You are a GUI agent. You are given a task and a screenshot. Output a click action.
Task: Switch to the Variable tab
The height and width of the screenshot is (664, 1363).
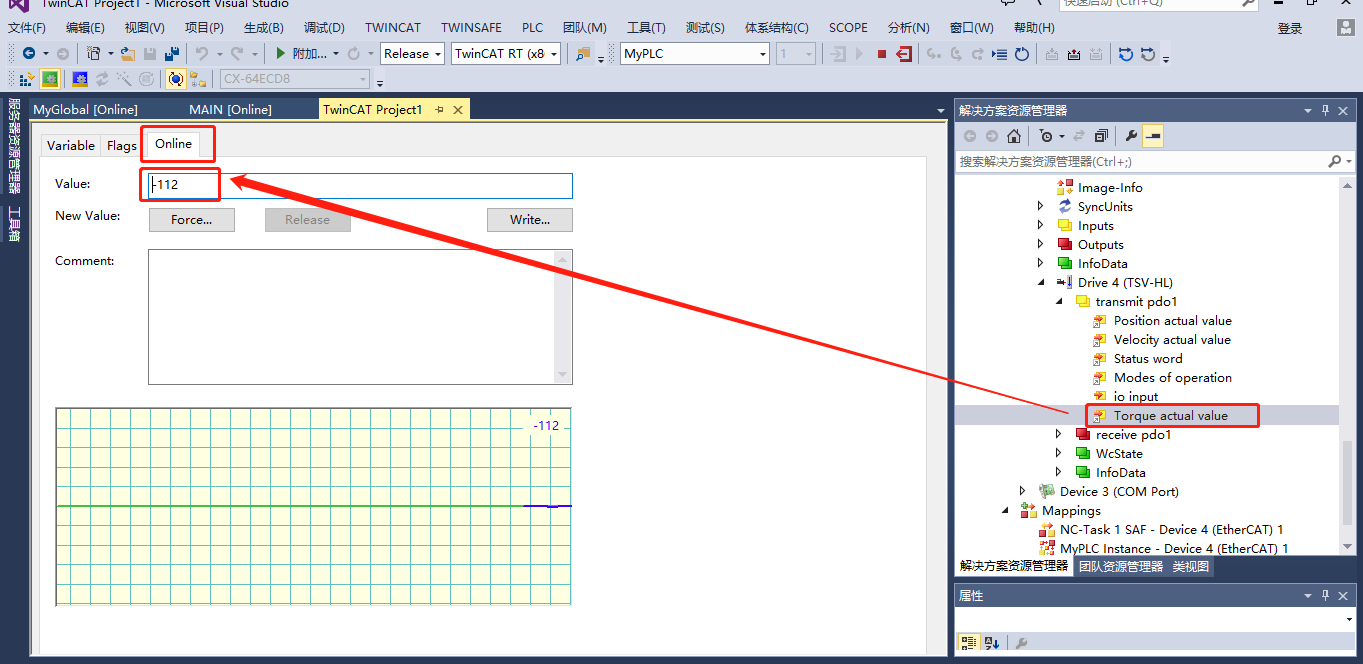71,146
